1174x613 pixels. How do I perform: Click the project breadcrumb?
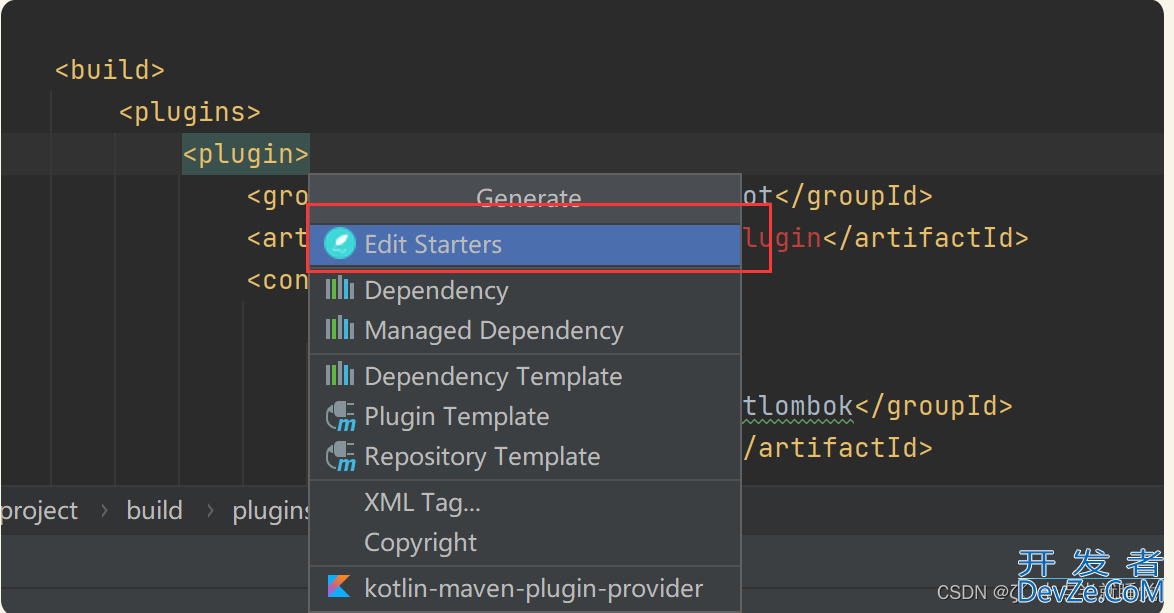tap(39, 510)
